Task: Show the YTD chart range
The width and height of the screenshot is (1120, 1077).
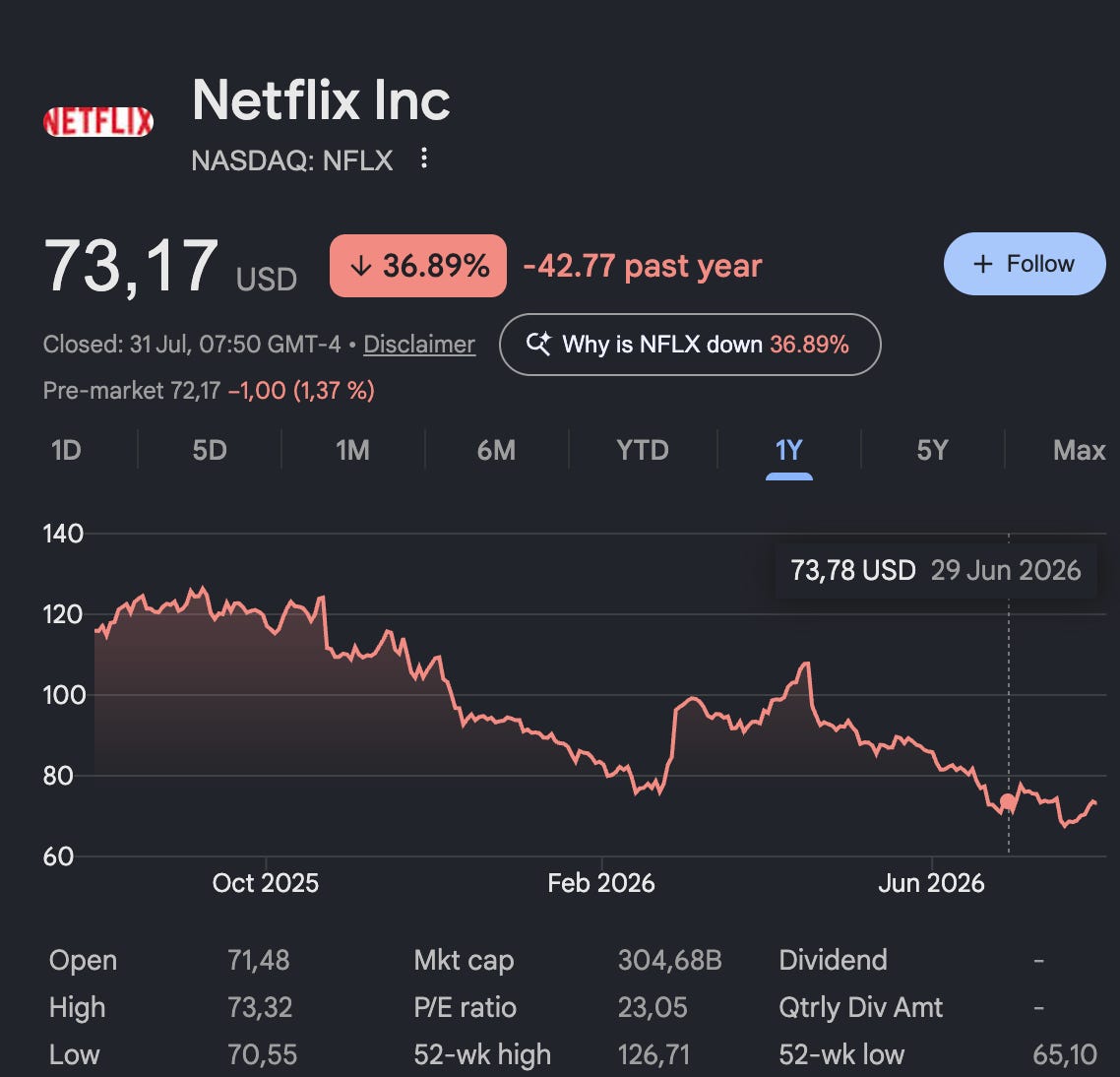Action: click(x=642, y=450)
